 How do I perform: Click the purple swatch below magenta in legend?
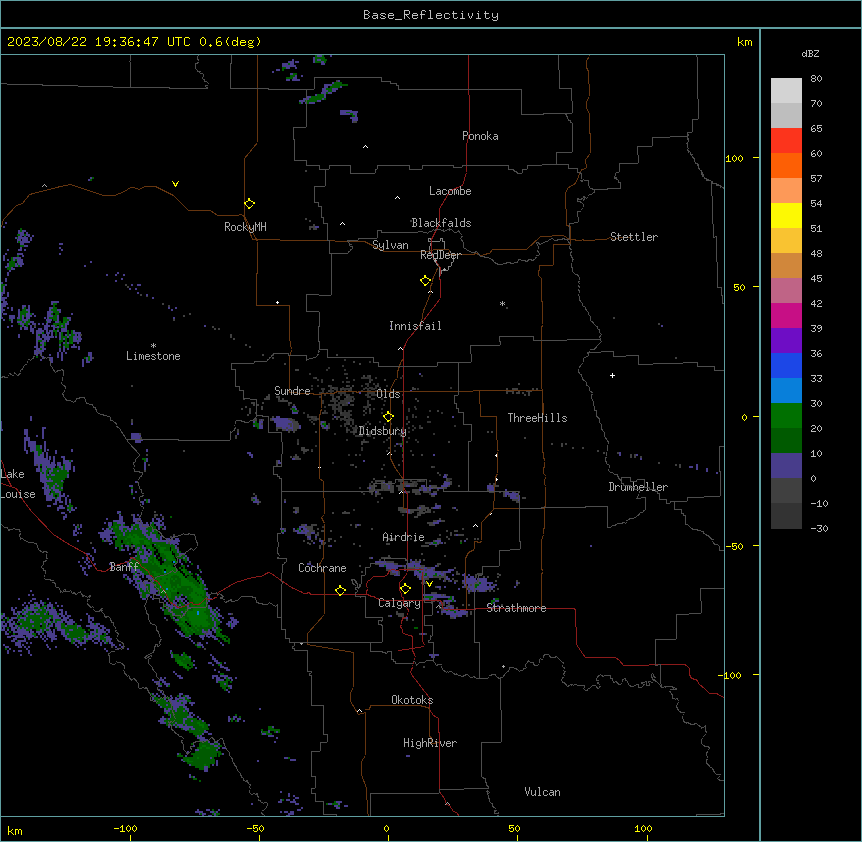(x=786, y=340)
